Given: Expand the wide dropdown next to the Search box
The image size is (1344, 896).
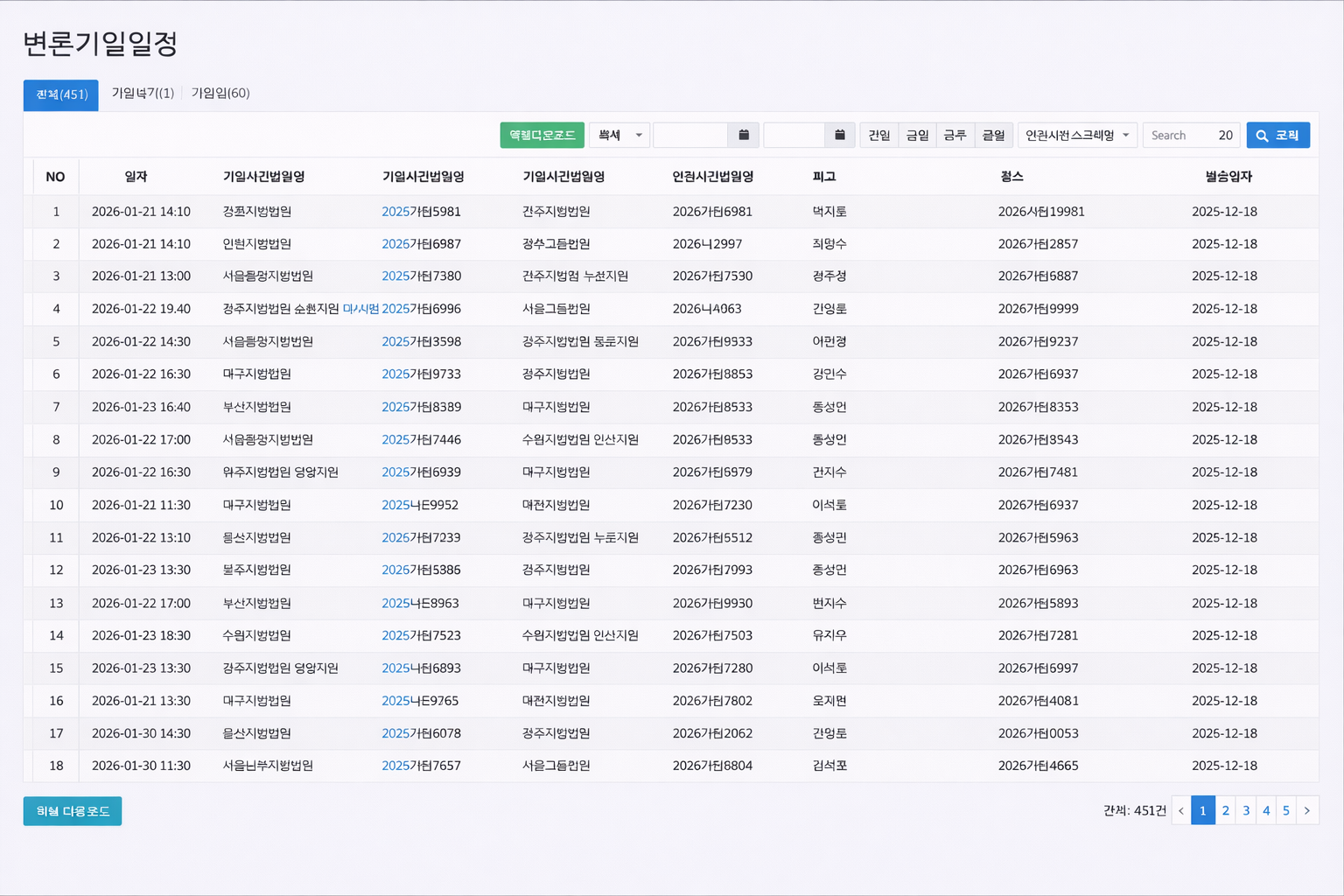Looking at the screenshot, I should point(1077,135).
